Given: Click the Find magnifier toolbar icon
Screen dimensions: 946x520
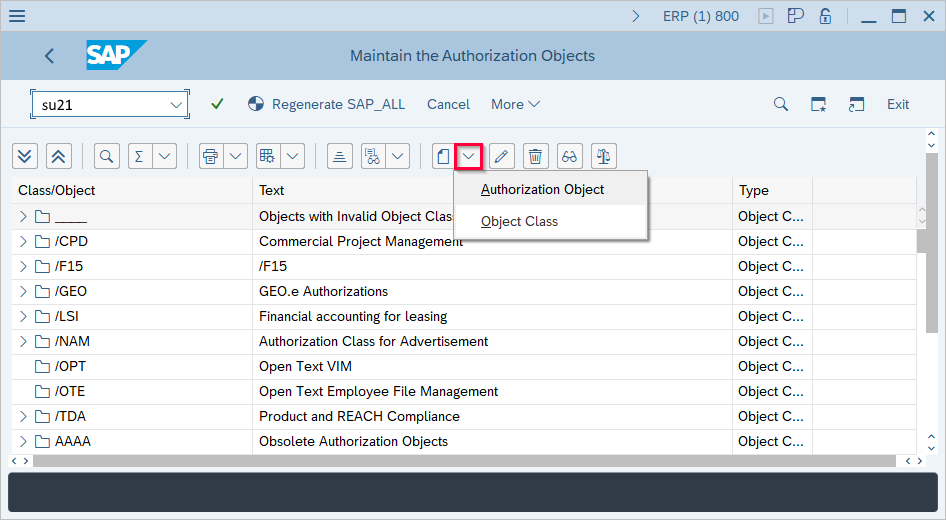Looking at the screenshot, I should pos(106,156).
